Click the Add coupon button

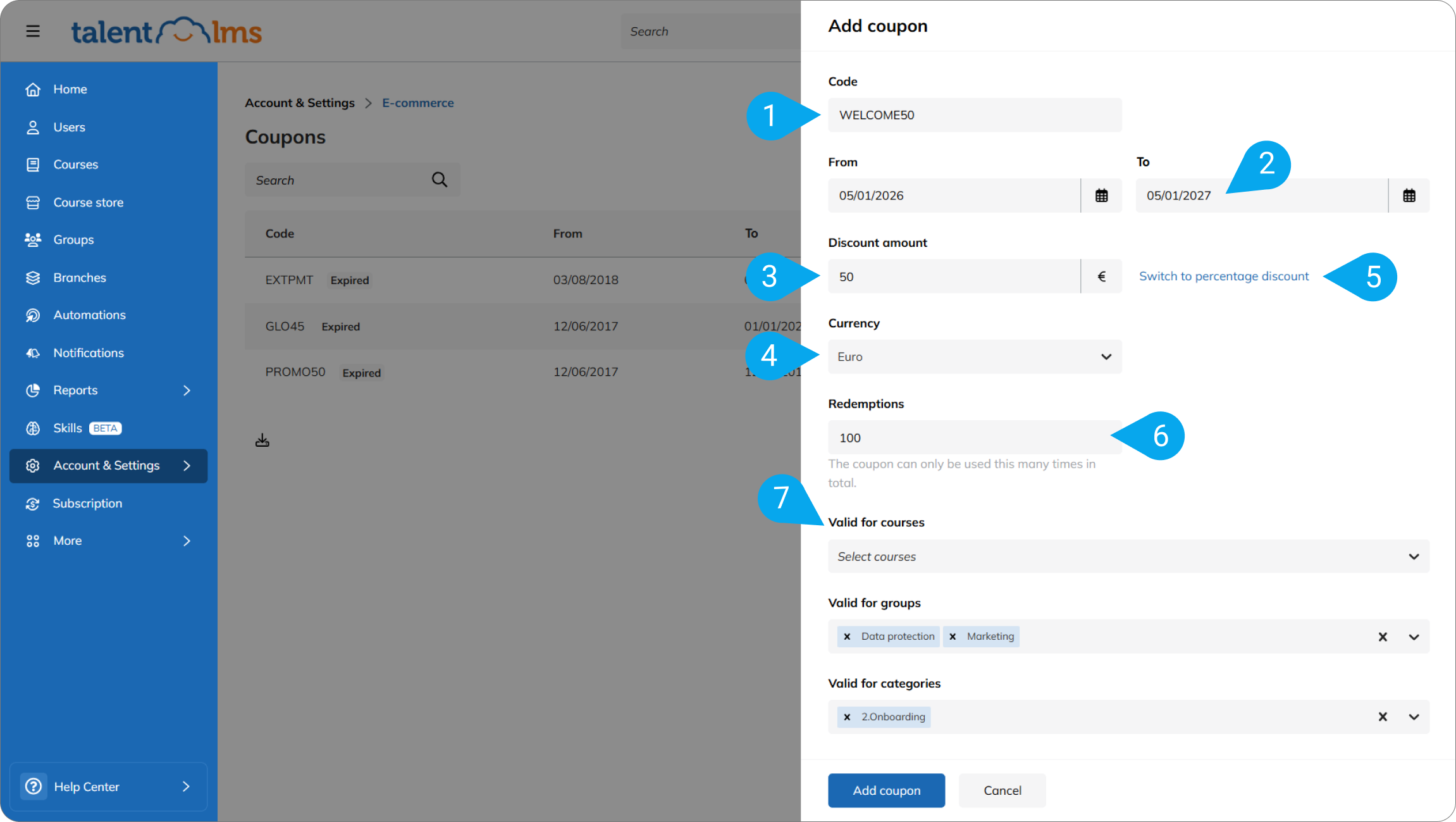tap(886, 790)
